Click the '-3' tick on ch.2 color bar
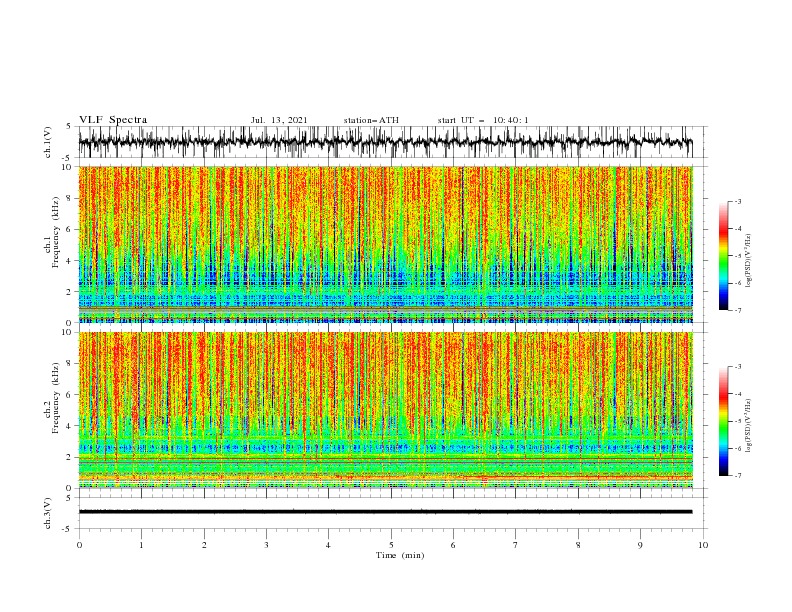The height and width of the screenshot is (612, 792). point(737,367)
